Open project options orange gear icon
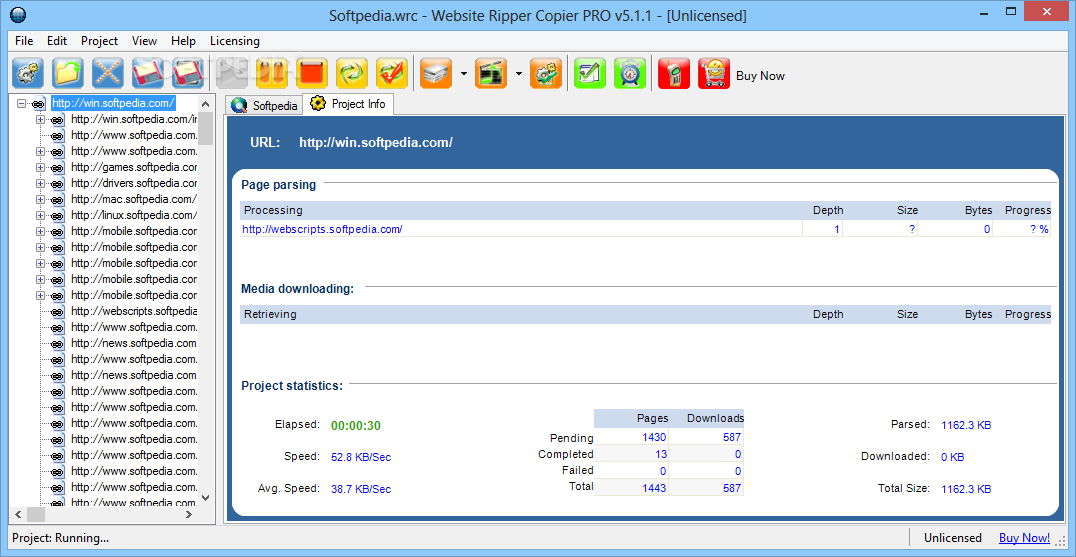This screenshot has width=1076, height=557. pos(546,73)
